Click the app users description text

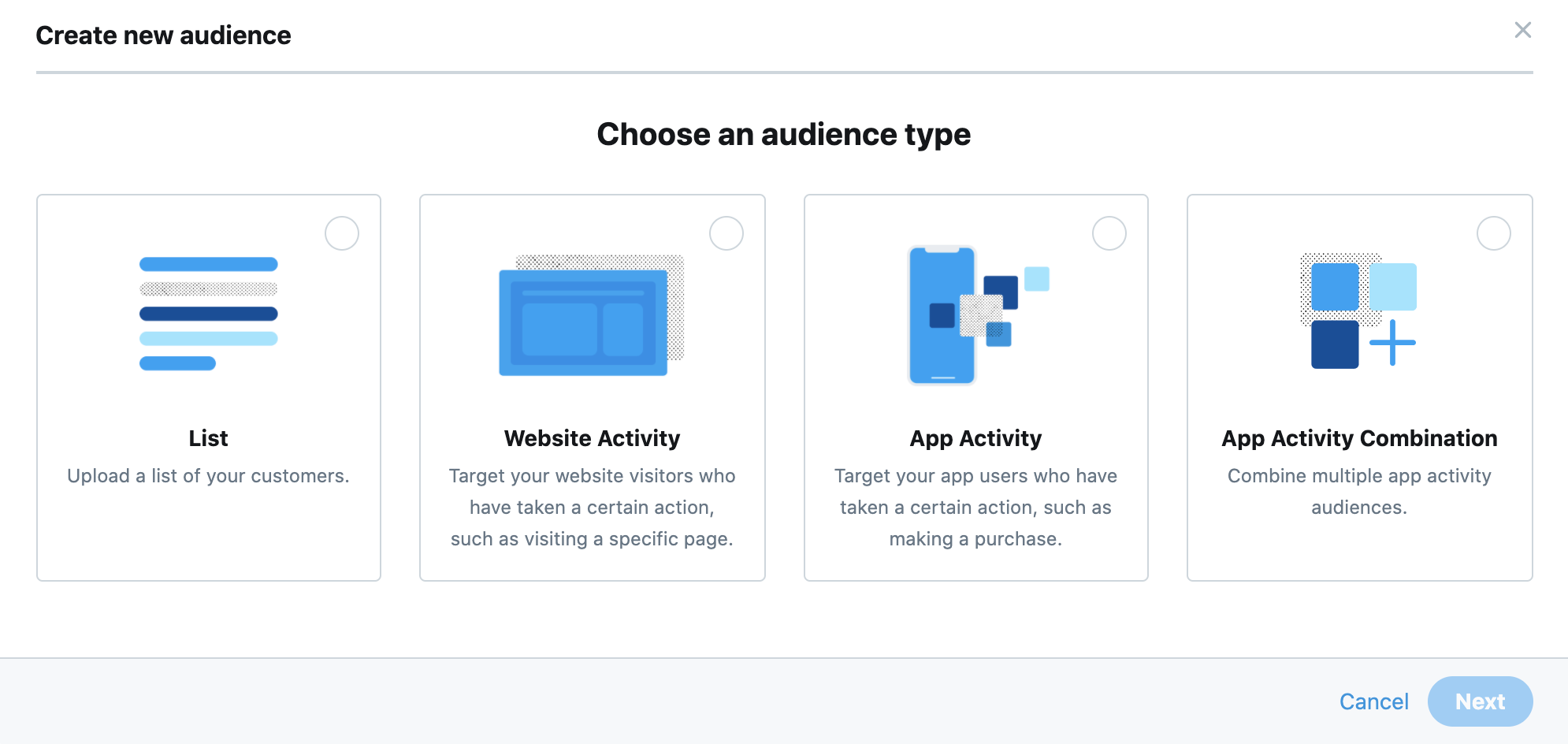975,508
